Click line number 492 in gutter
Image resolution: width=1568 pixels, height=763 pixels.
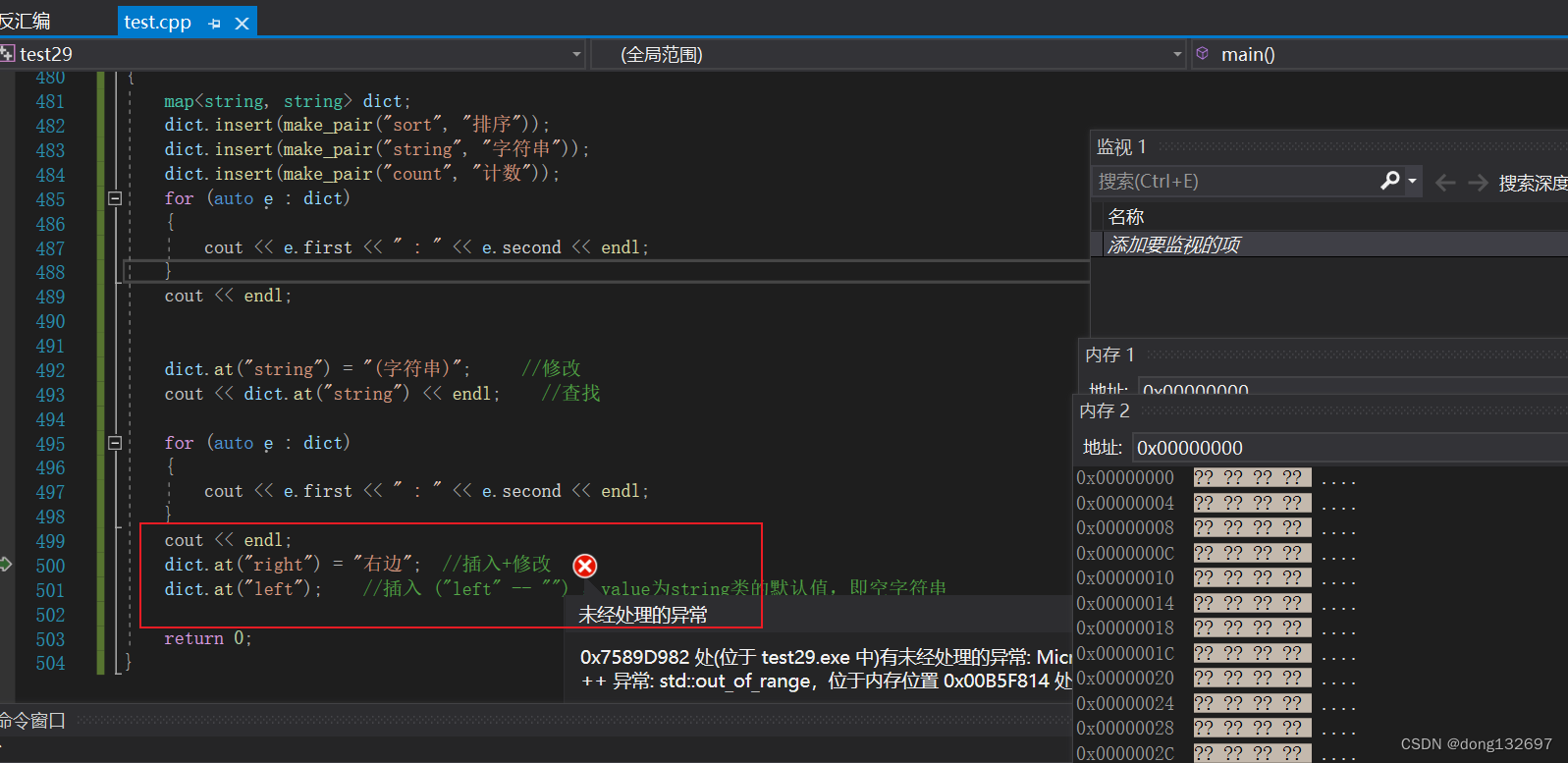click(x=50, y=370)
